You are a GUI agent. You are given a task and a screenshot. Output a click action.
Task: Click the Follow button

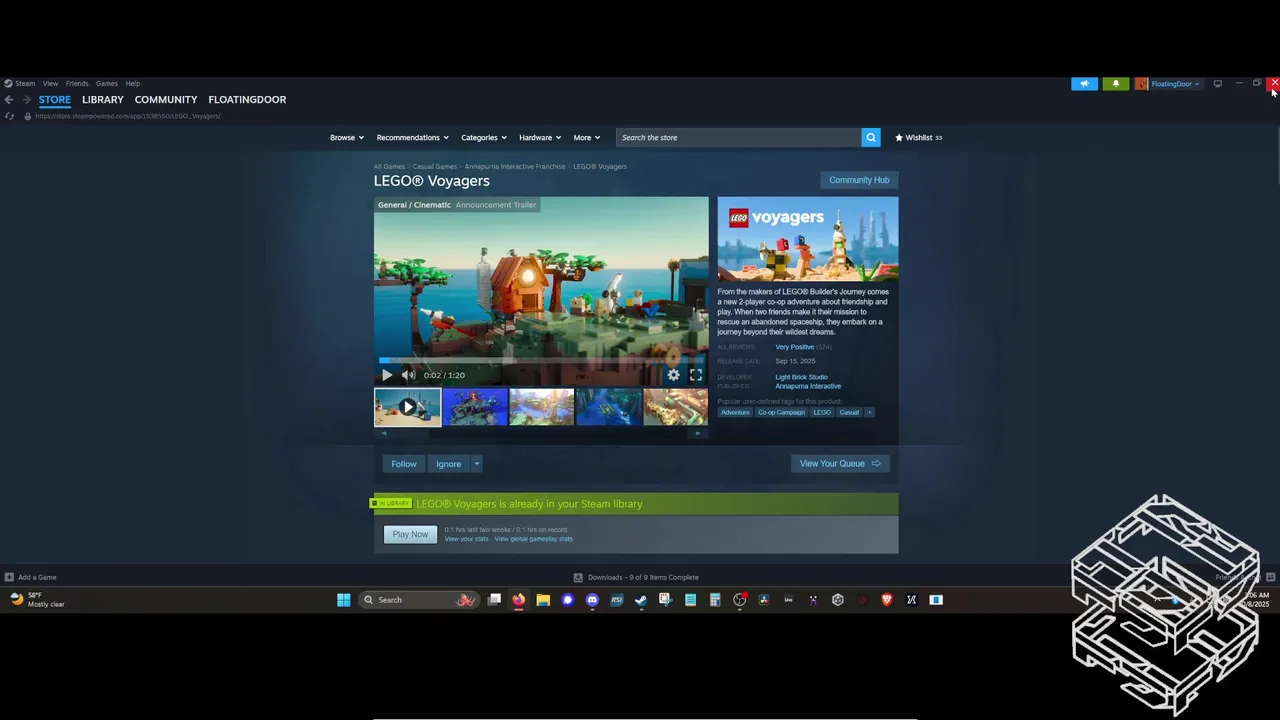(404, 464)
